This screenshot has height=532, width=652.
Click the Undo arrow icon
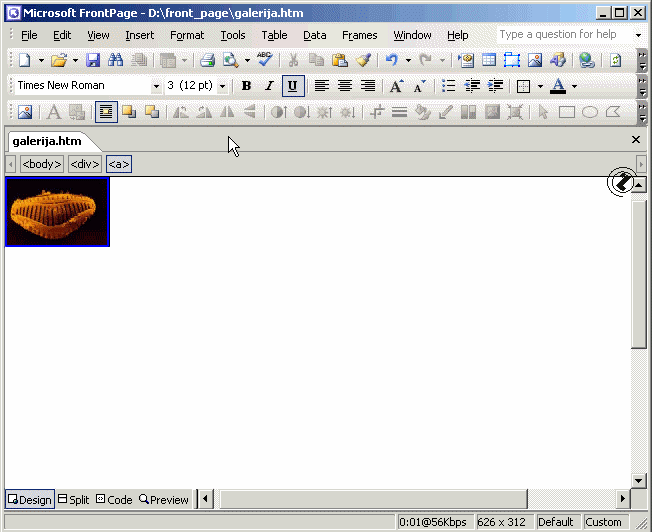(x=391, y=60)
